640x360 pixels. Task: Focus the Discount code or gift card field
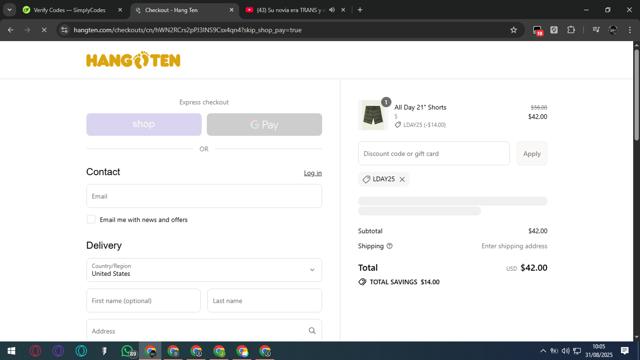coord(433,153)
